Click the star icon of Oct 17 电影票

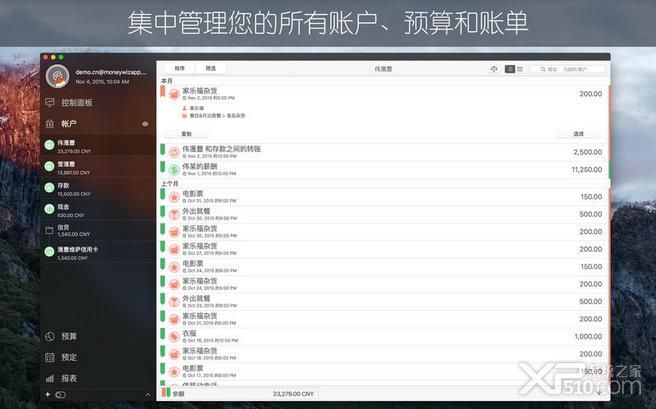(x=174, y=371)
